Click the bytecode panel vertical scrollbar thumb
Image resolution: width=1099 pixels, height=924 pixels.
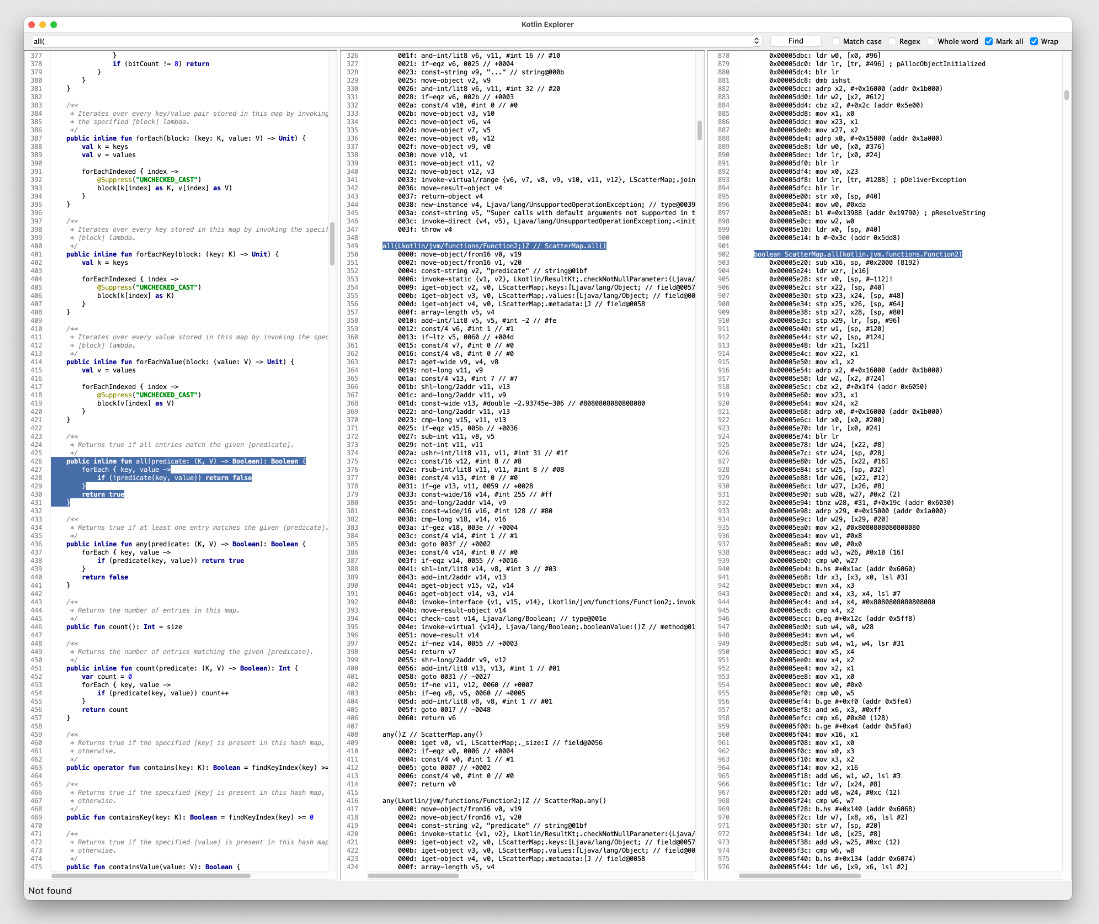(699, 130)
